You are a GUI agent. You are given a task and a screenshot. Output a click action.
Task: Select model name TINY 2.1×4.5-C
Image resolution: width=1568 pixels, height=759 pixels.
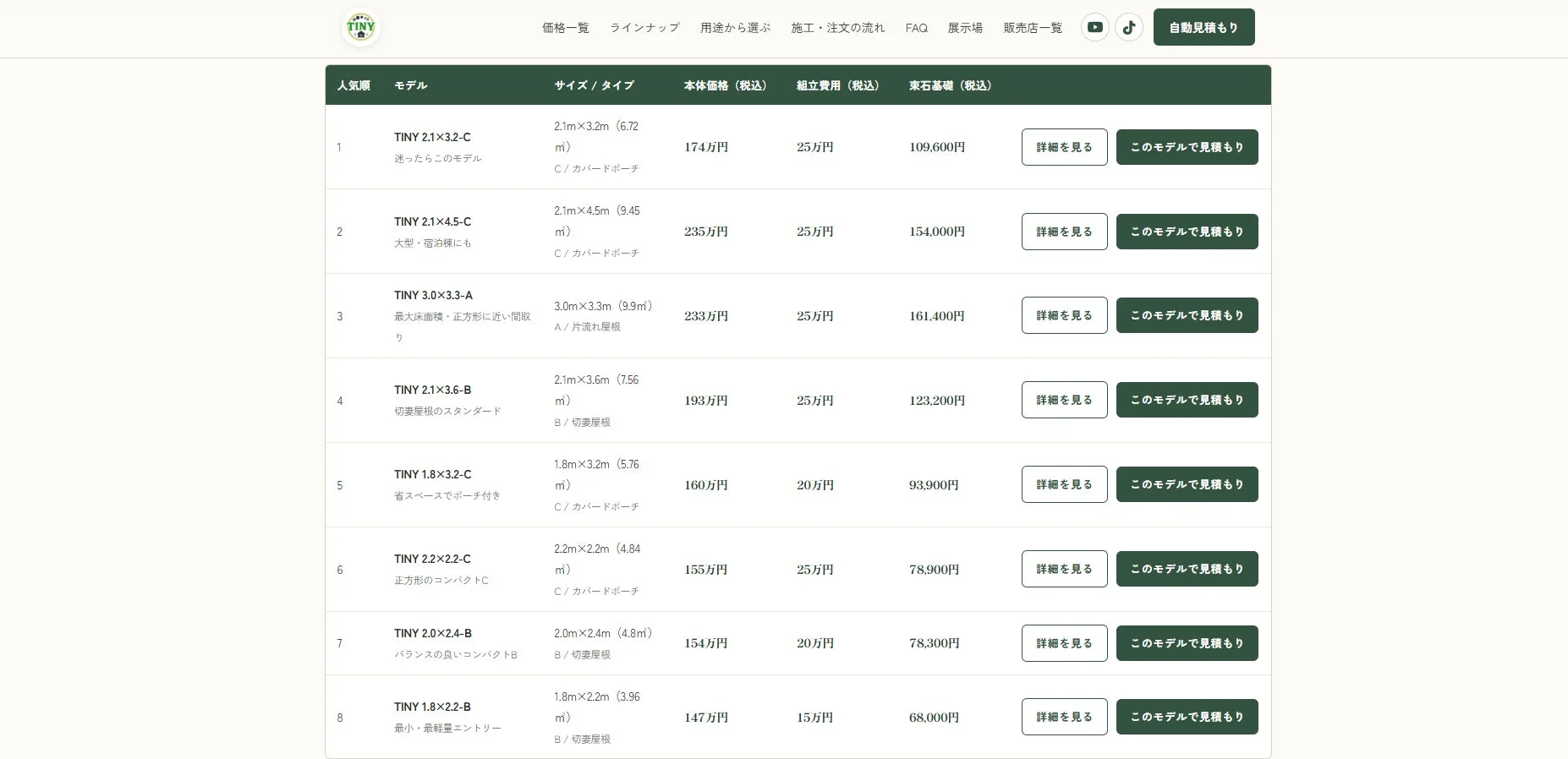432,221
